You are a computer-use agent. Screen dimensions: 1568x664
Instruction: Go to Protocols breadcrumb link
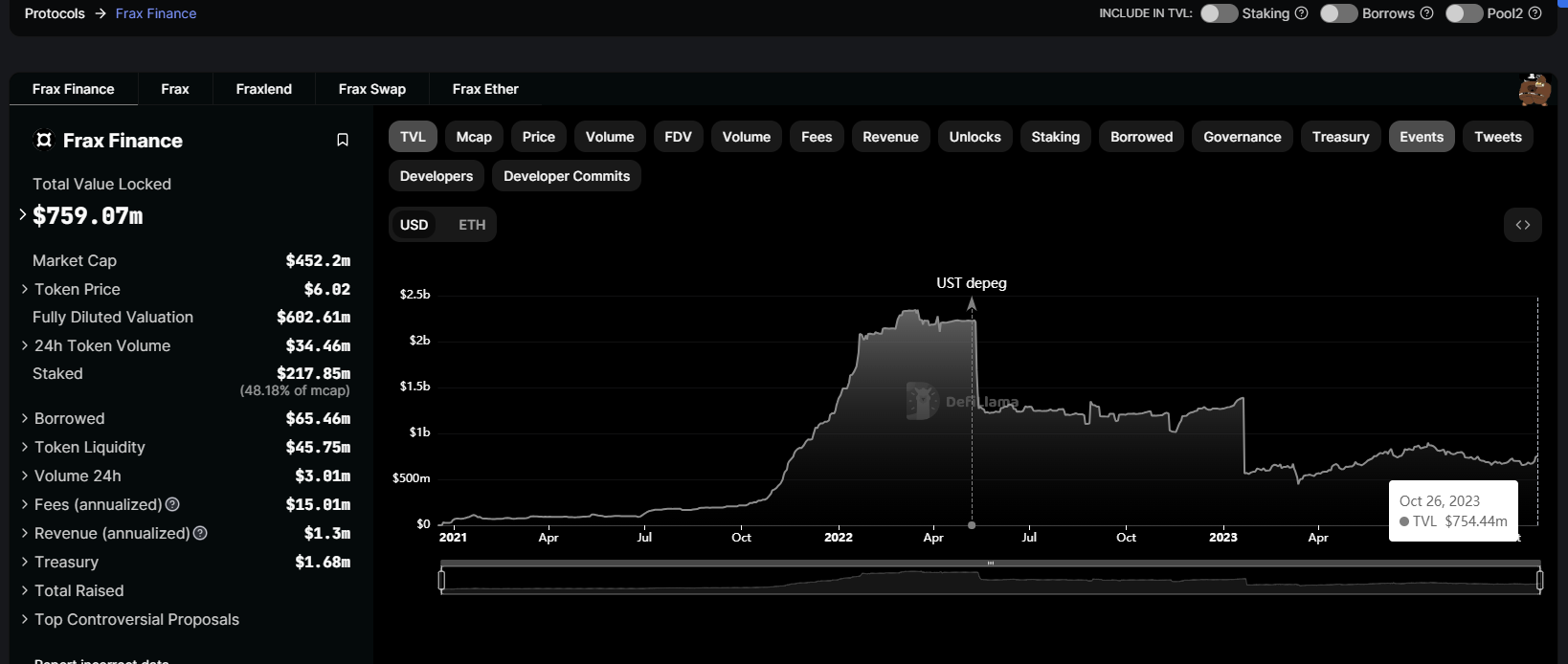tap(55, 13)
